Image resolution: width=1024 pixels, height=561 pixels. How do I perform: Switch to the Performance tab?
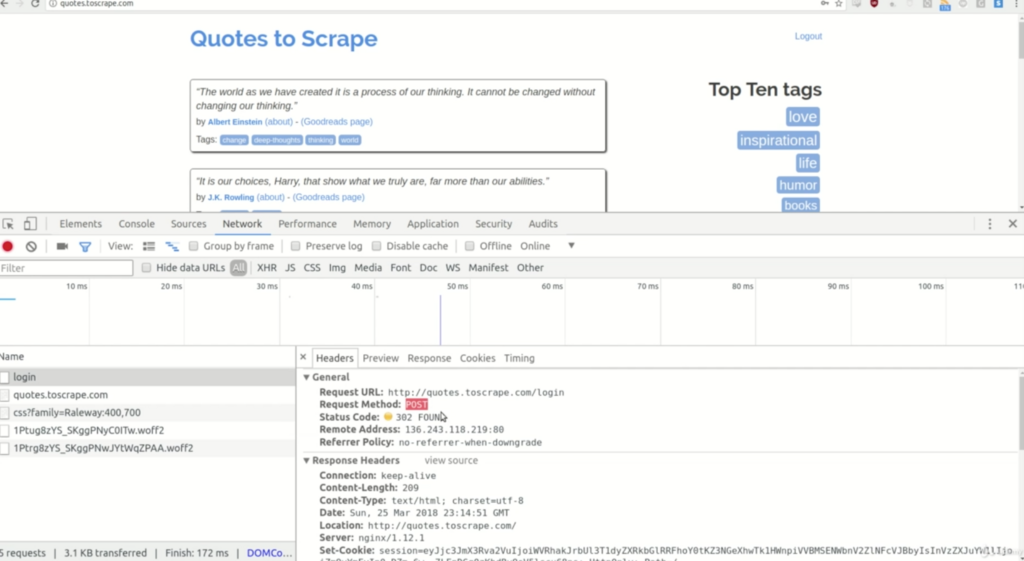(307, 224)
